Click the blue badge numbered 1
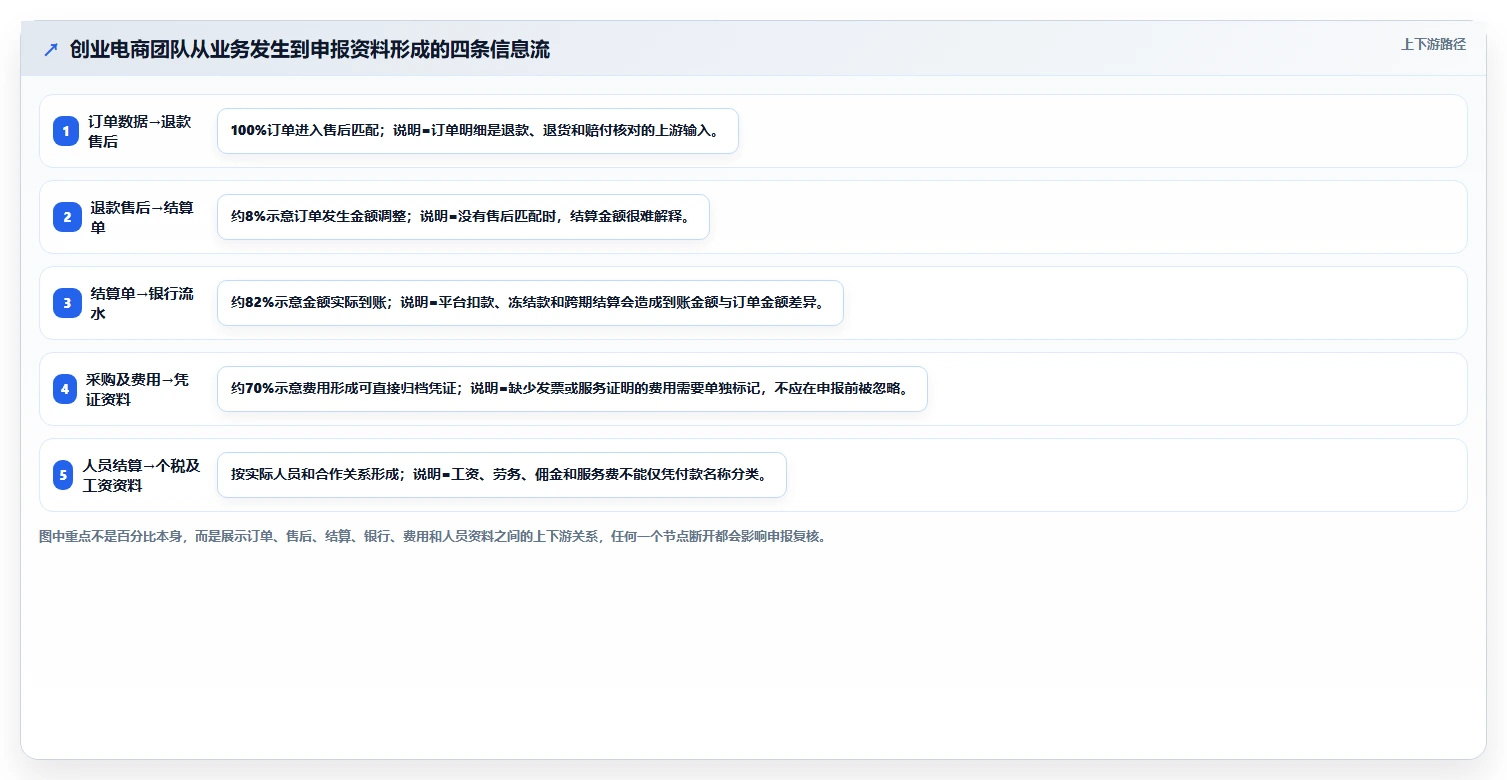The width and height of the screenshot is (1507, 780). point(66,131)
